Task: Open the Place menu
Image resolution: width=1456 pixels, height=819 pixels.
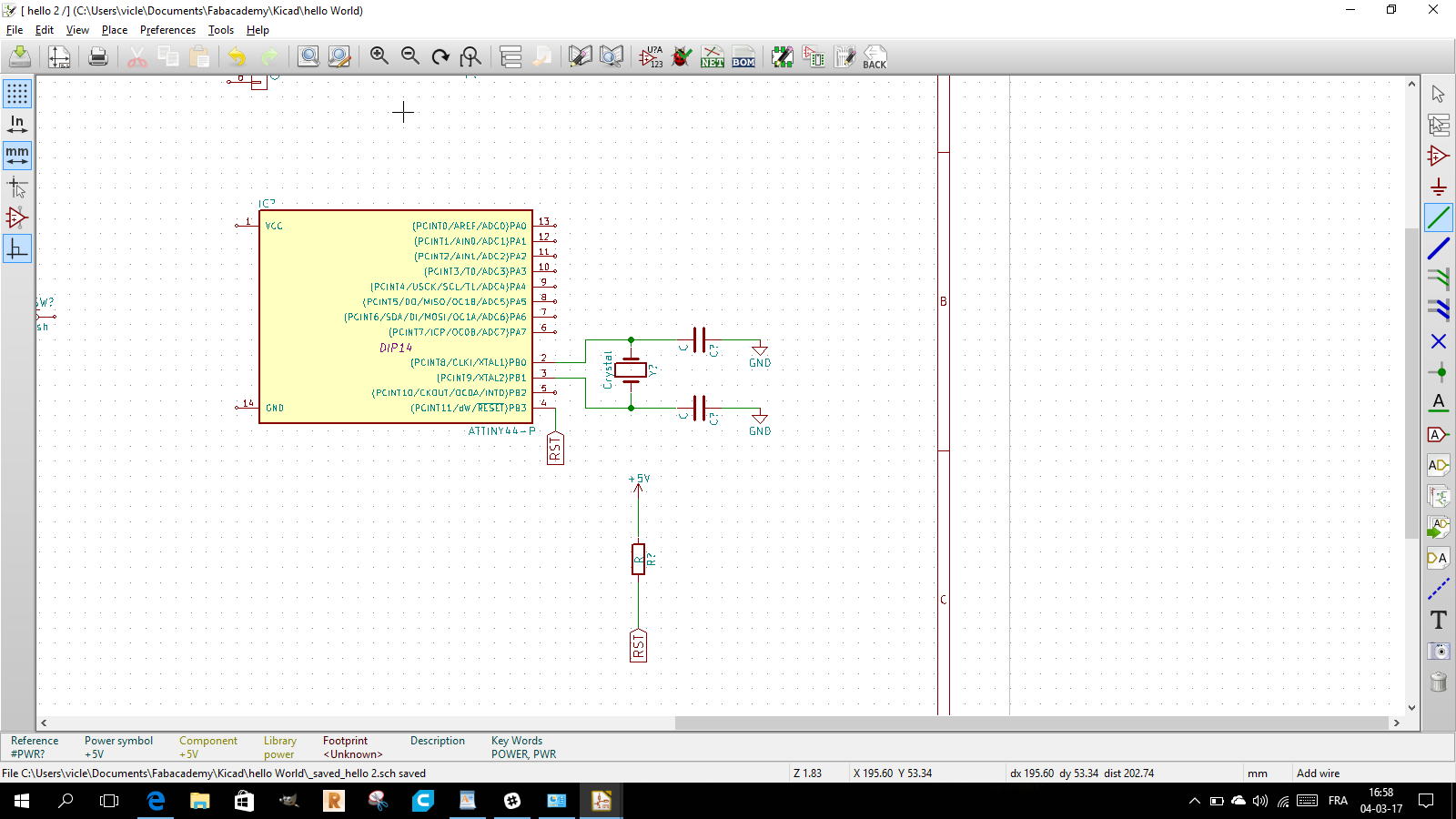Action: click(x=115, y=30)
